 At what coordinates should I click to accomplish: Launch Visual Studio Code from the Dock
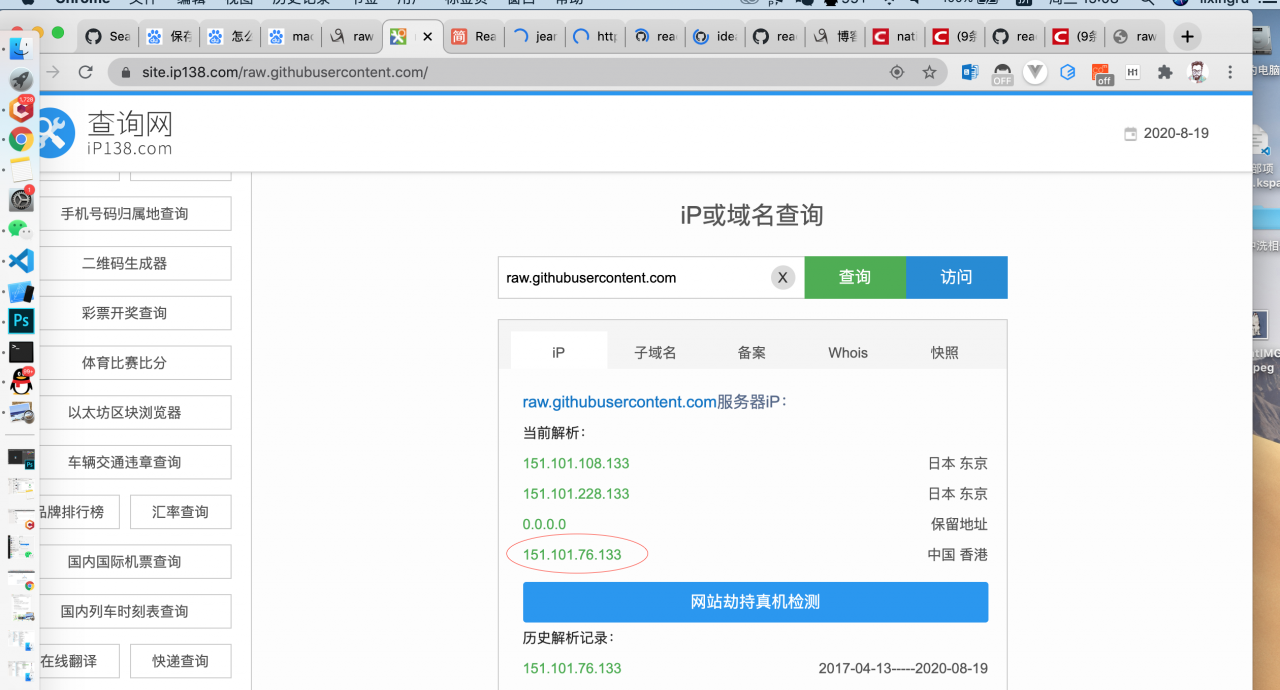click(x=20, y=261)
